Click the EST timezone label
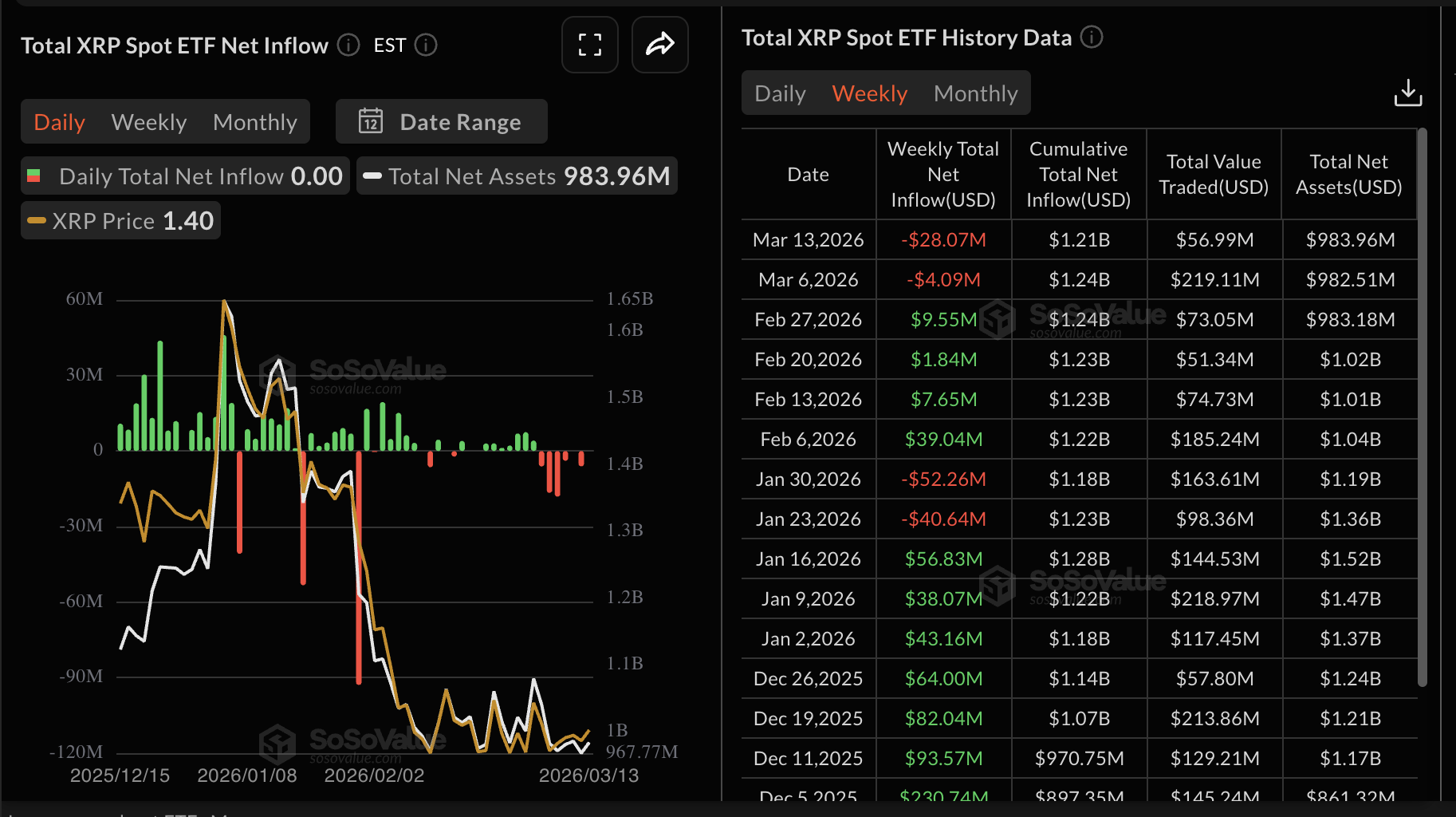The height and width of the screenshot is (817, 1456). click(x=389, y=45)
